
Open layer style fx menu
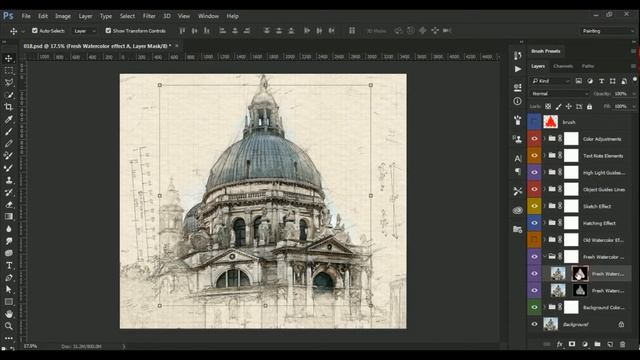(560, 344)
